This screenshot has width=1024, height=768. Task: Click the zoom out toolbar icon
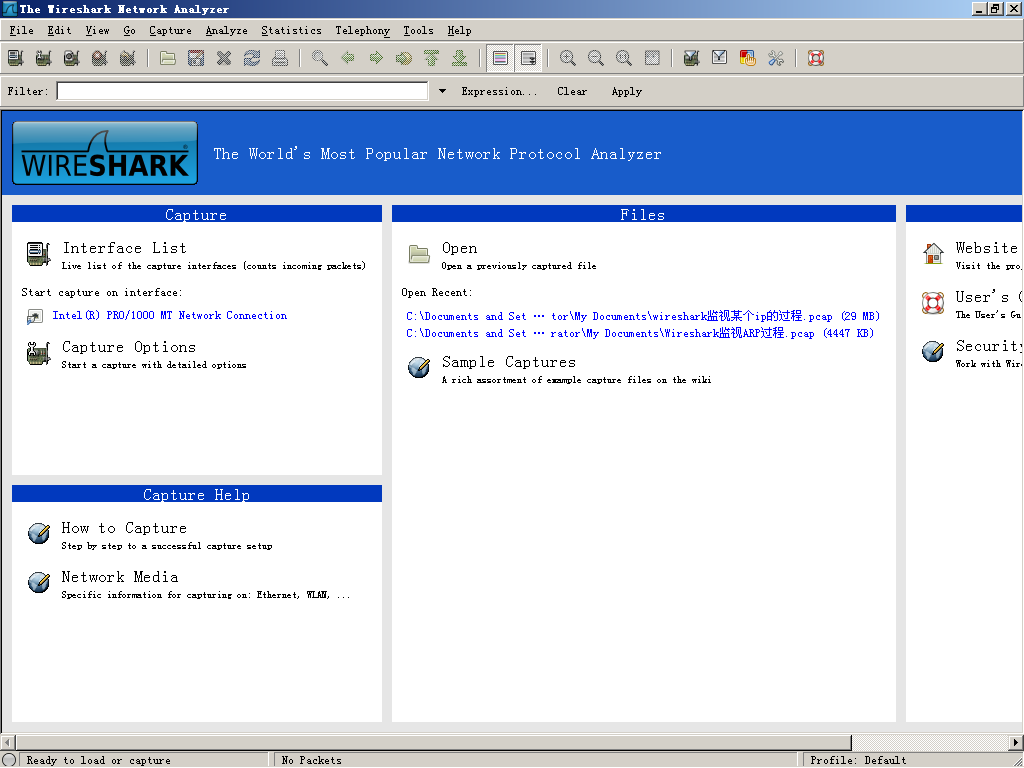596,58
